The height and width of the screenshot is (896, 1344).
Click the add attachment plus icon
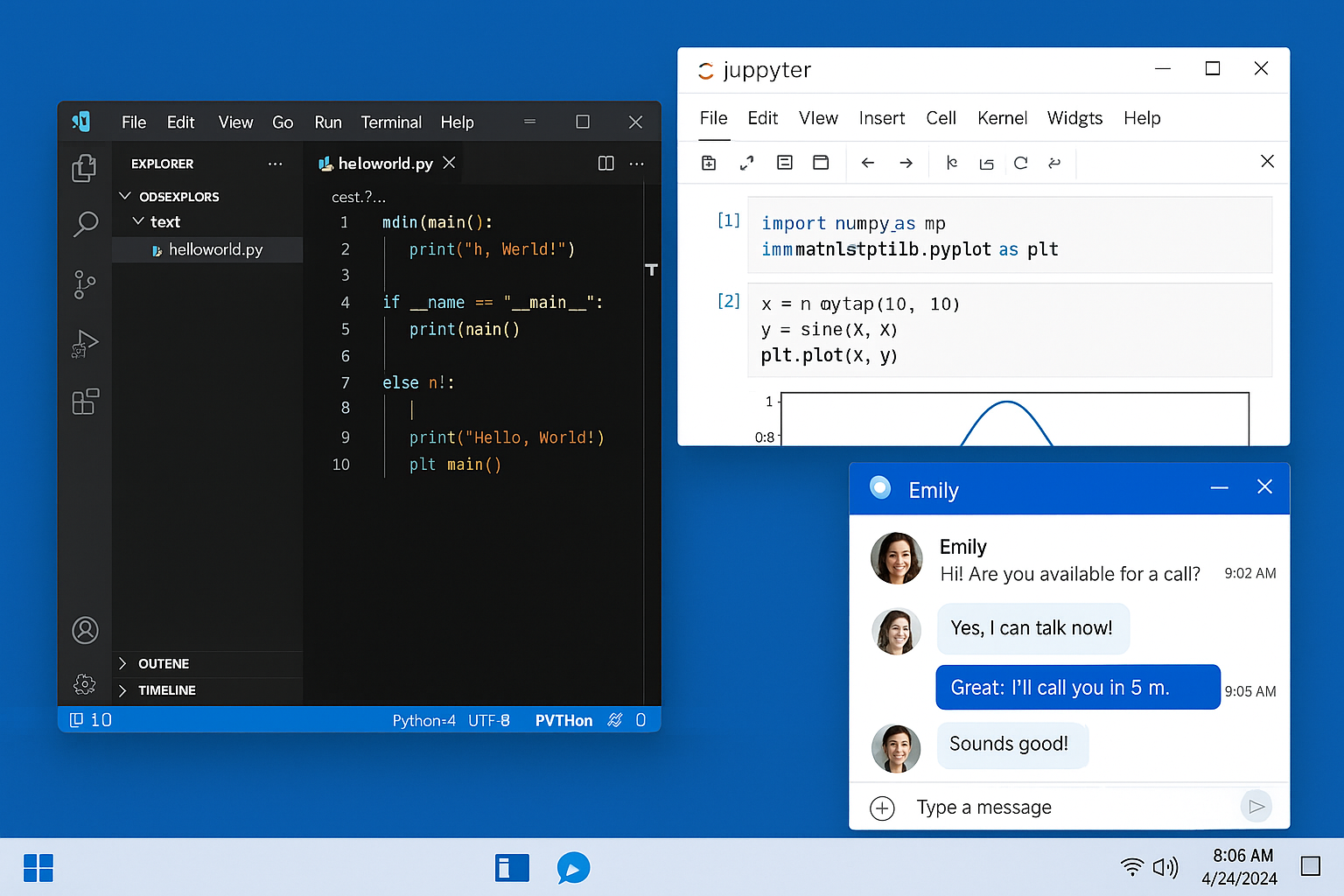pos(882,808)
